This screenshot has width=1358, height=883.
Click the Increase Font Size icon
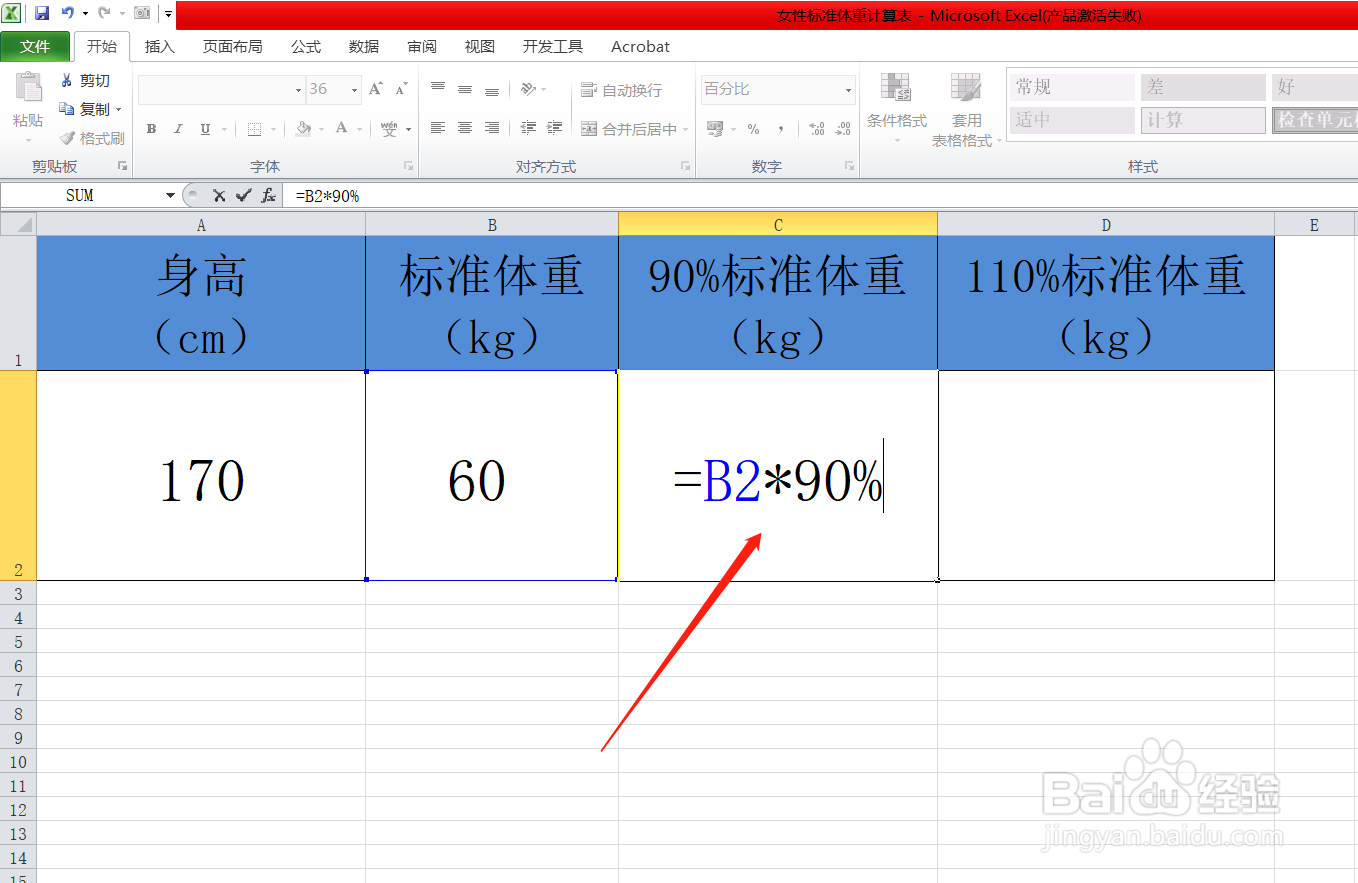click(376, 89)
